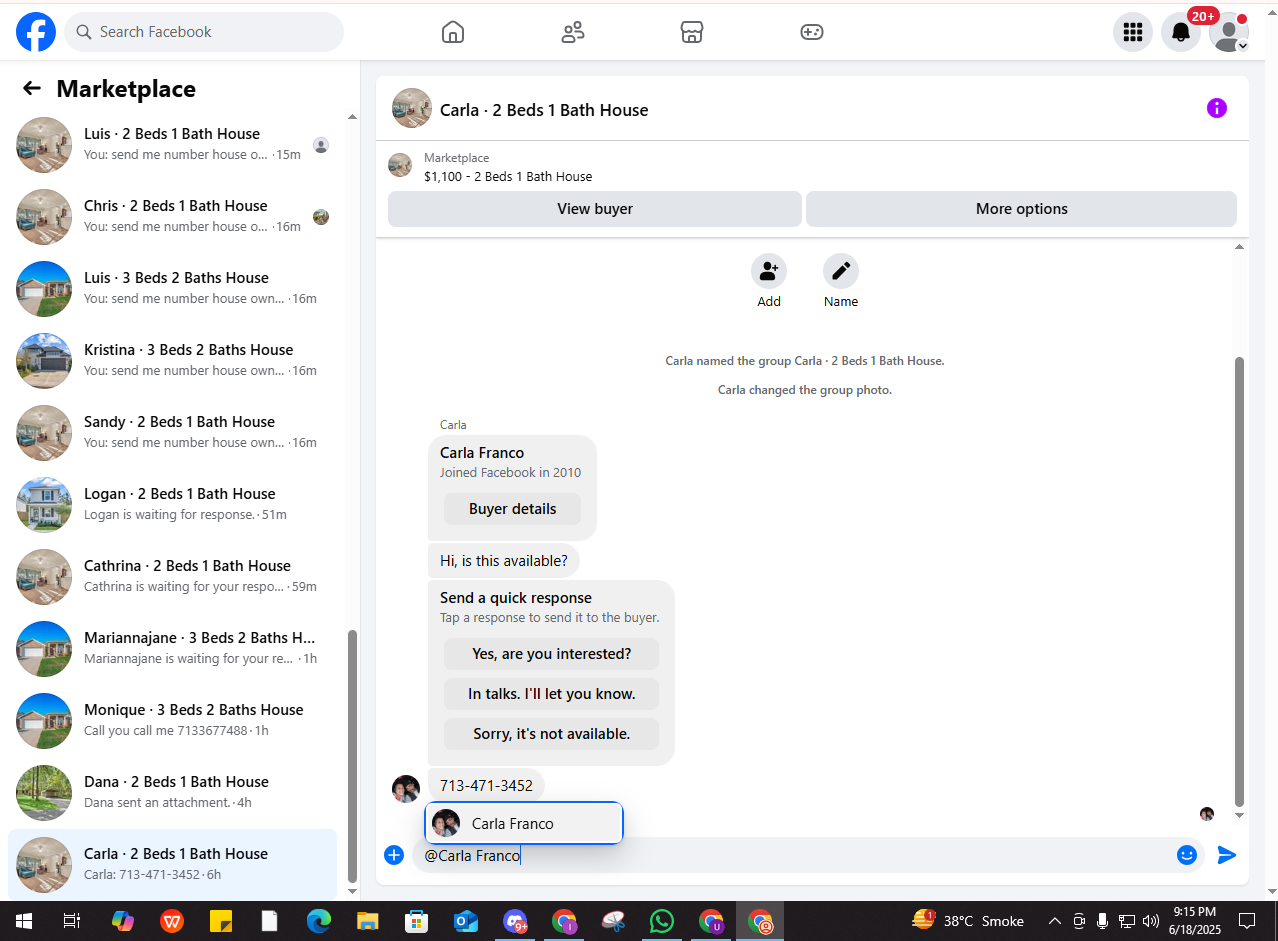
Task: Open Microsoft Edge from the taskbar
Action: [318, 921]
